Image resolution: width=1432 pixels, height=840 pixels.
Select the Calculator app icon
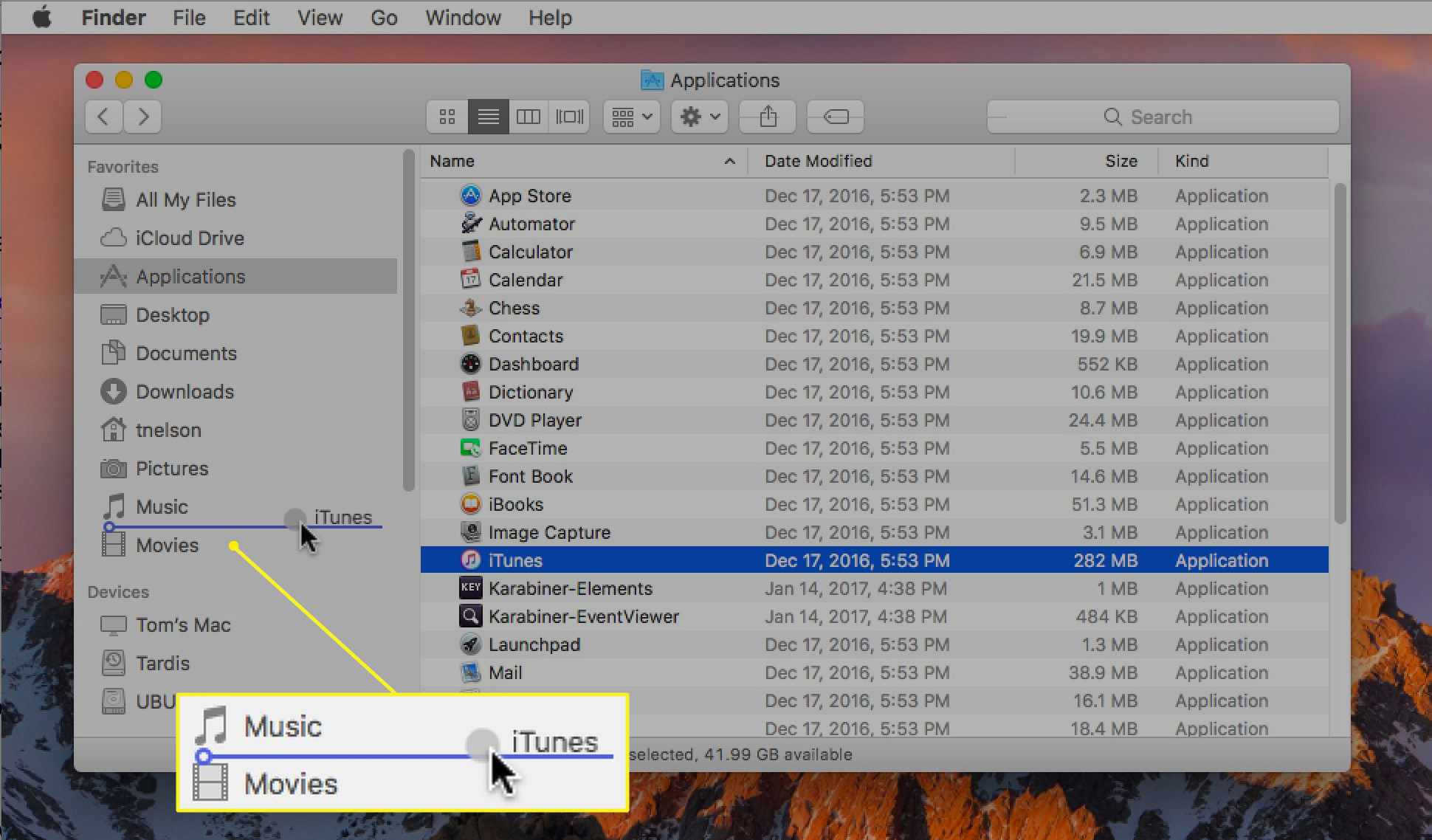470,252
